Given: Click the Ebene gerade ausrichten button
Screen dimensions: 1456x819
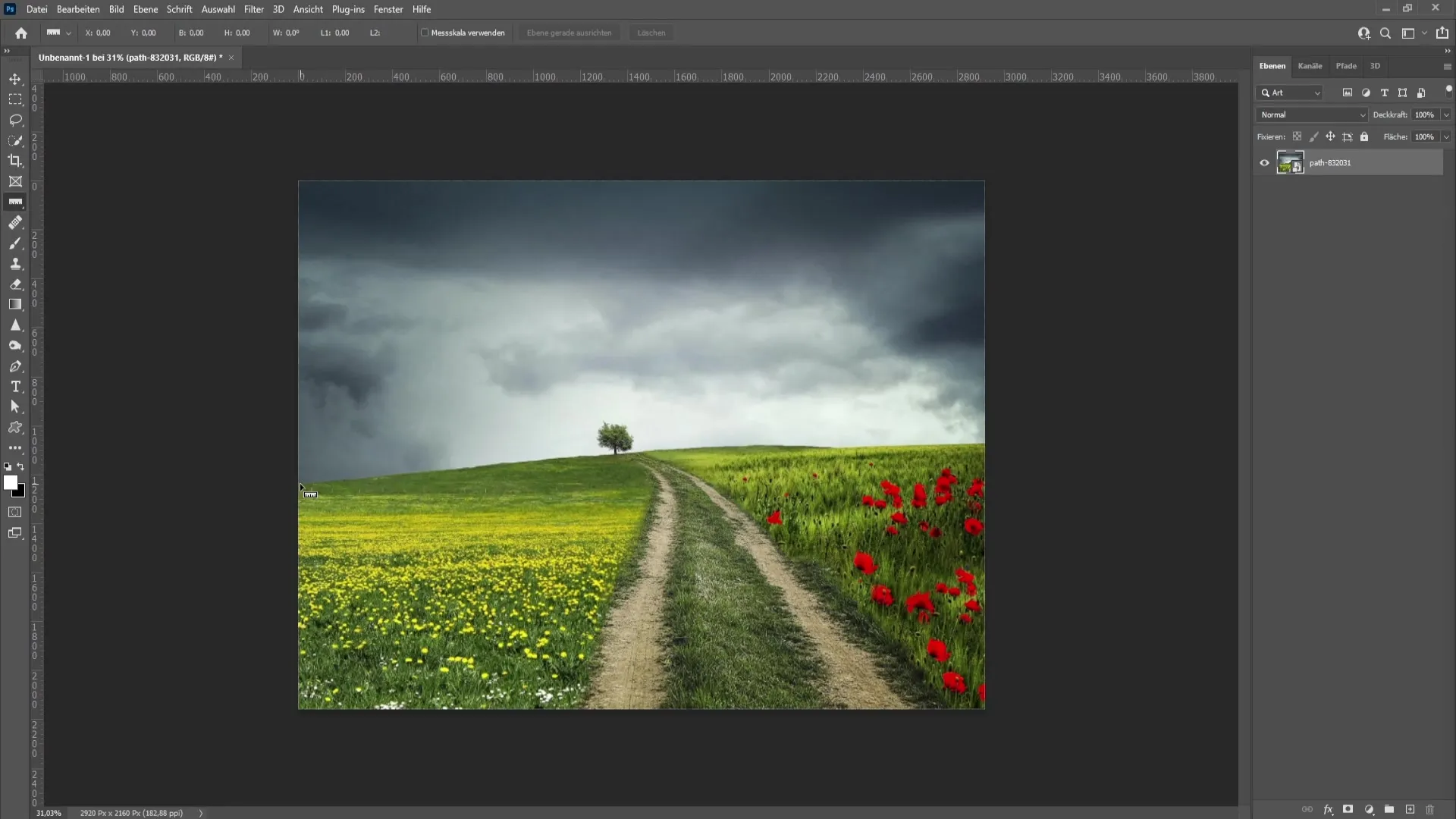Looking at the screenshot, I should [569, 33].
